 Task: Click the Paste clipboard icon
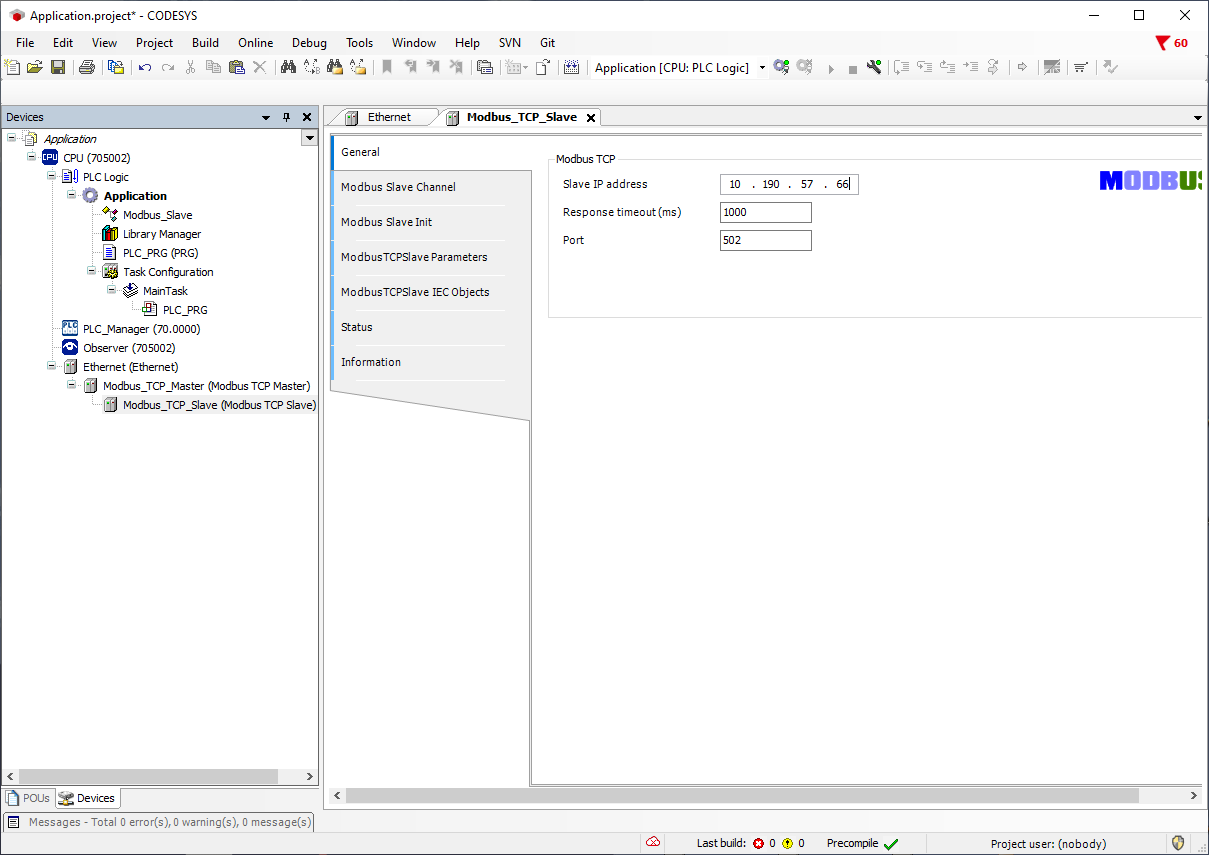tap(236, 68)
